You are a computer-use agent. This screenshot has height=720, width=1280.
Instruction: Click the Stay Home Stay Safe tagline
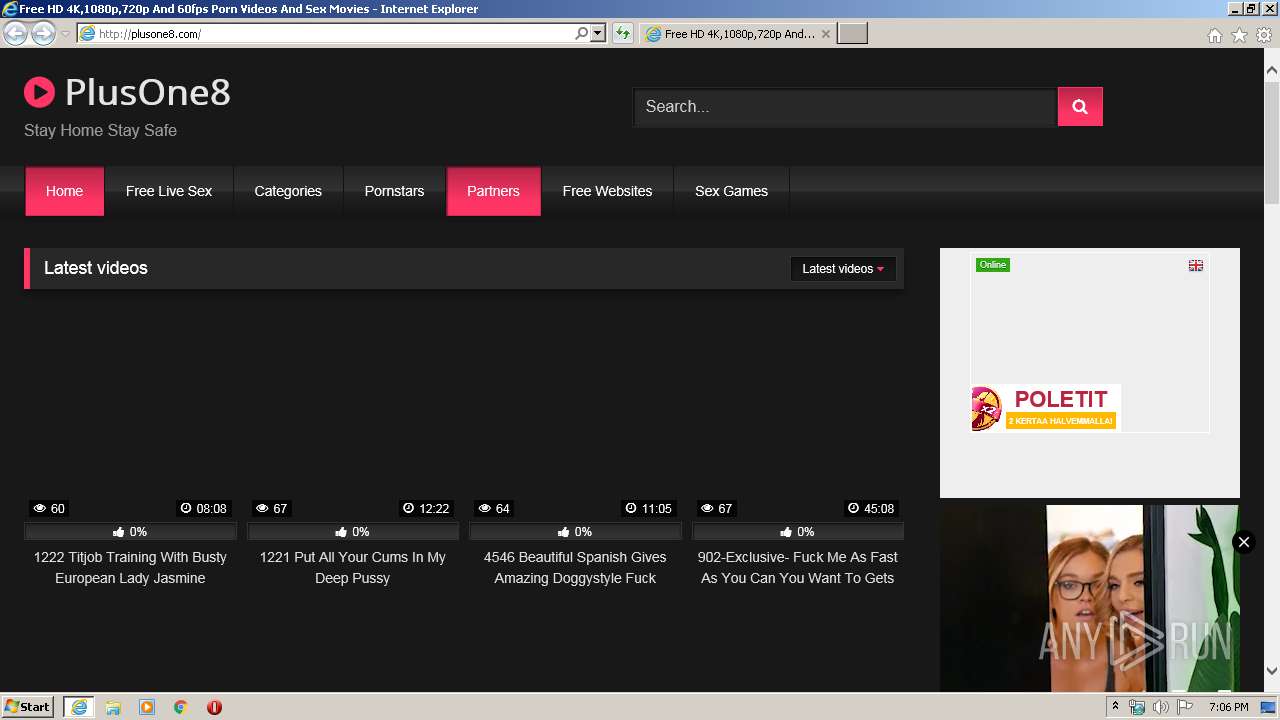100,130
